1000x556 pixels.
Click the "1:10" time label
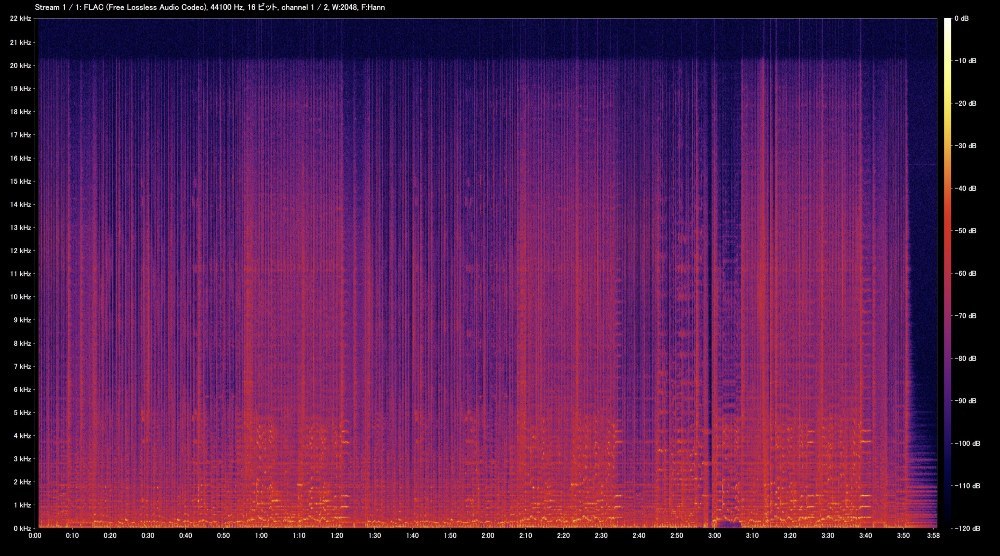[298, 536]
